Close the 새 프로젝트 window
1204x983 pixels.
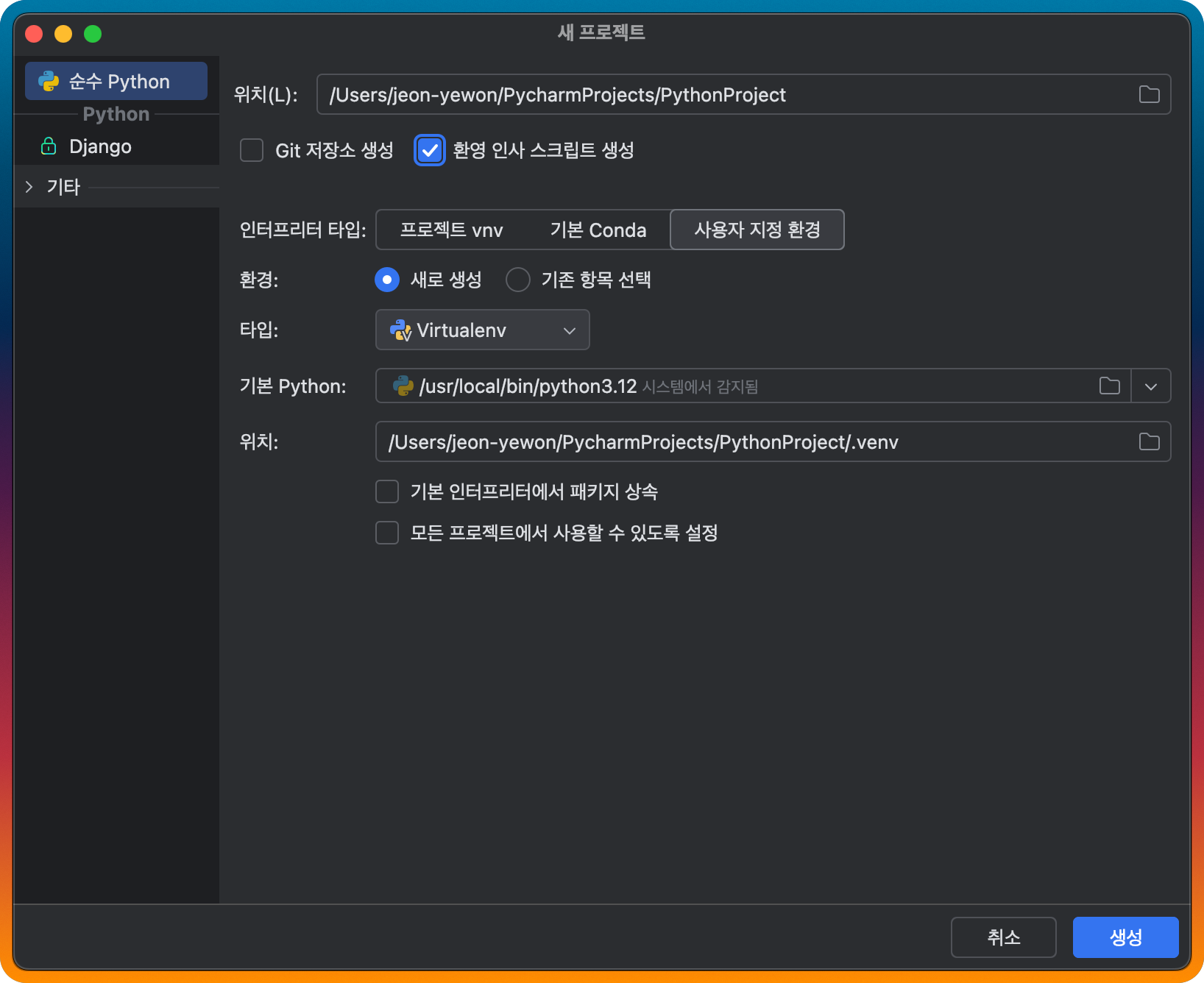click(34, 34)
